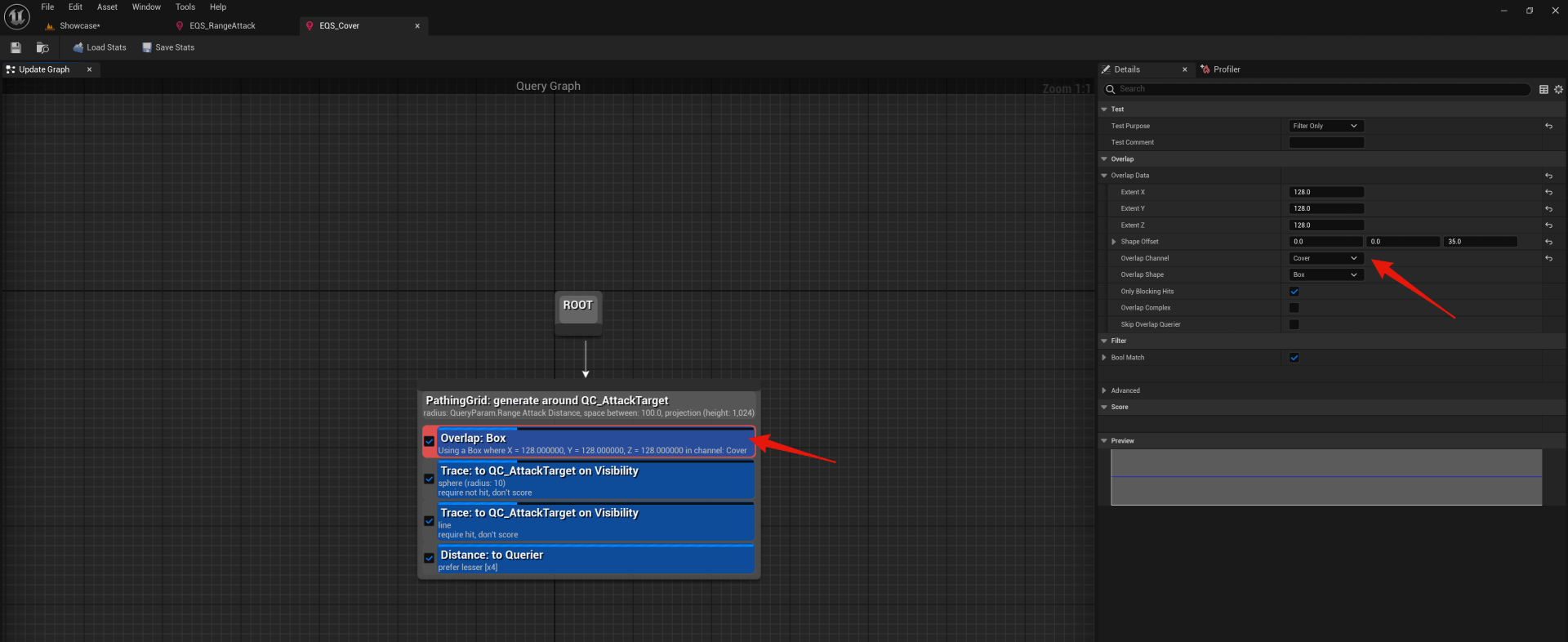Click the Save Stats button

(x=168, y=47)
